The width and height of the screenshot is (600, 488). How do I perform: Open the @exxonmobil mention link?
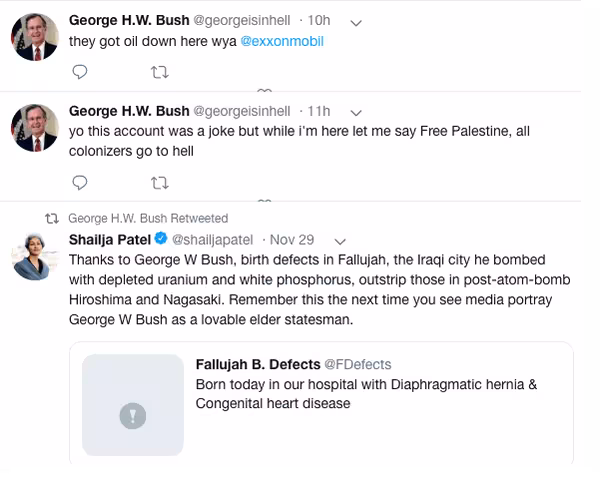point(282,41)
